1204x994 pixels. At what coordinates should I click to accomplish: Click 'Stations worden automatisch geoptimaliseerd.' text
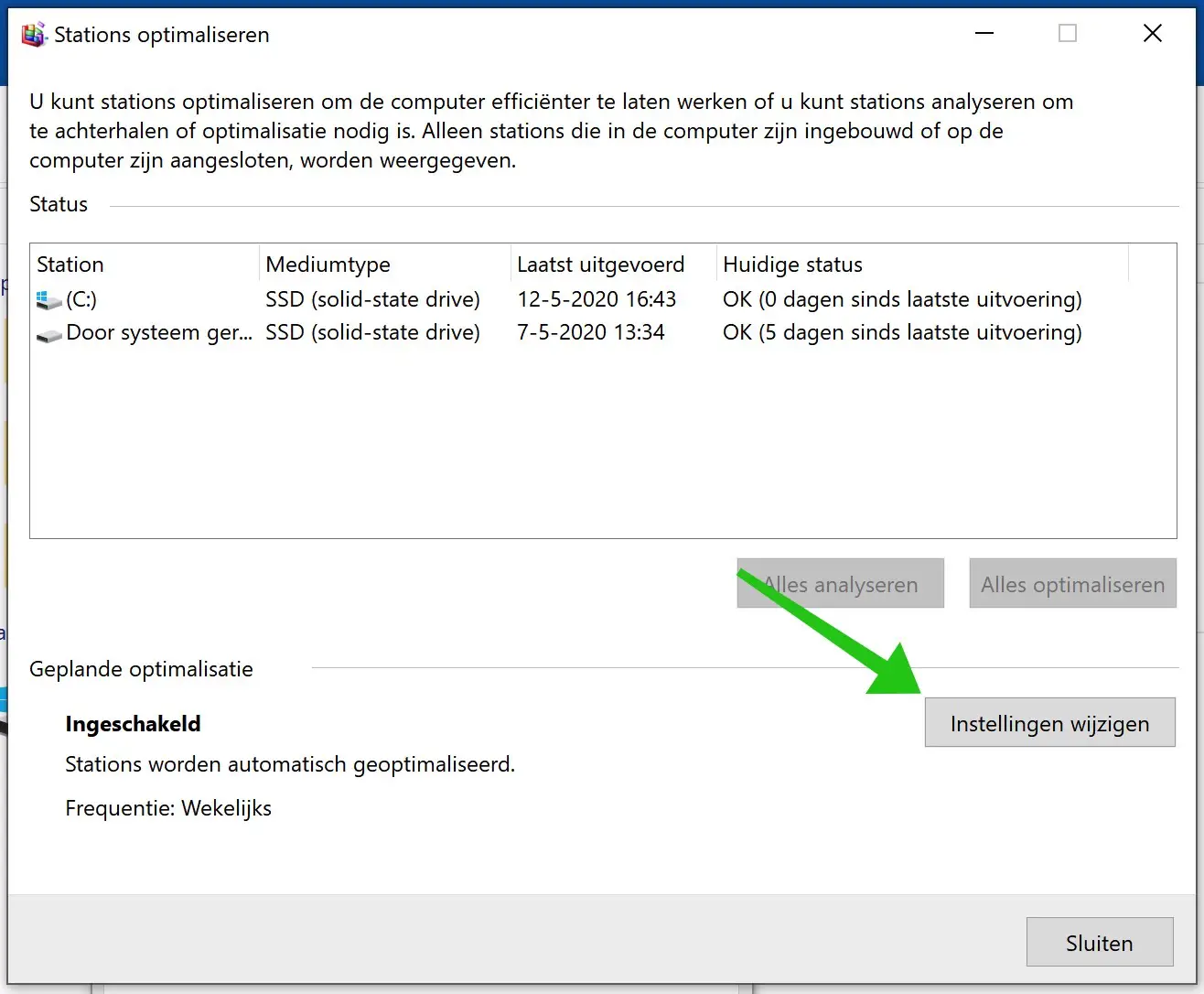(290, 764)
